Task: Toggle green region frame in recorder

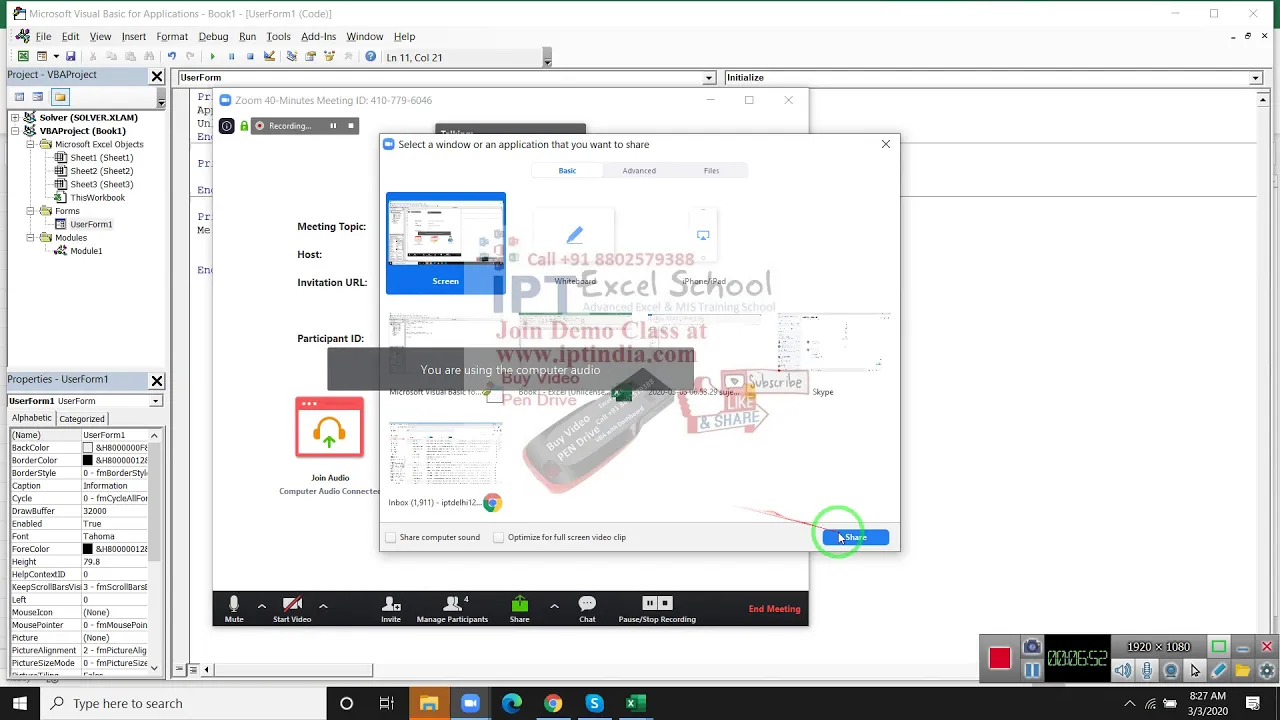Action: pyautogui.click(x=1219, y=647)
